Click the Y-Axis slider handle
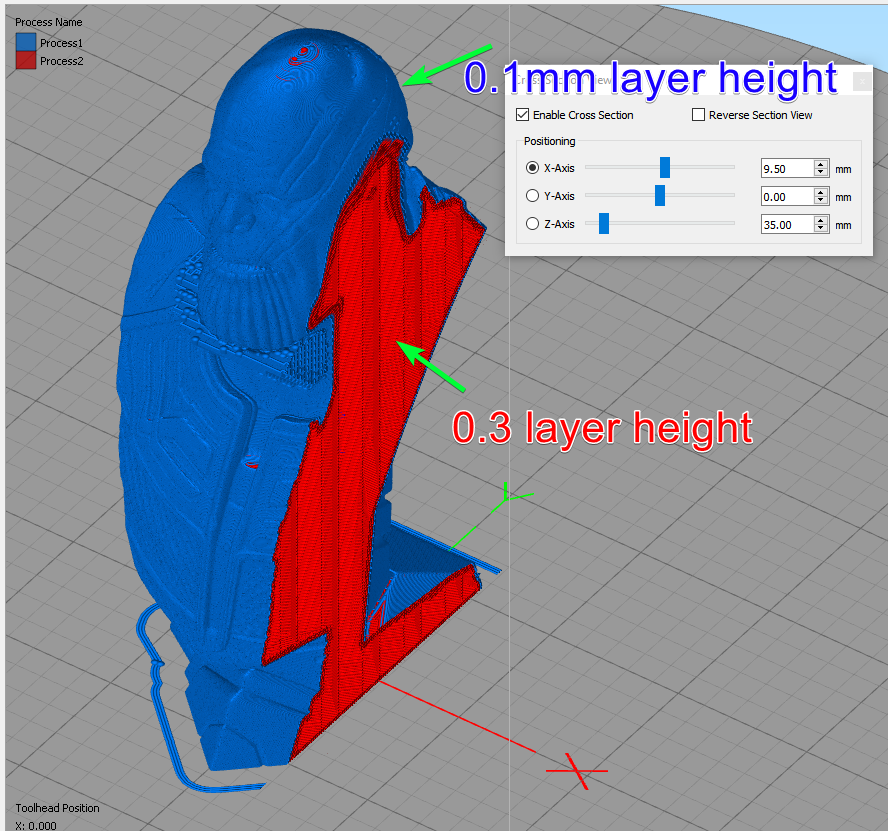Image resolution: width=888 pixels, height=831 pixels. pyautogui.click(x=658, y=195)
